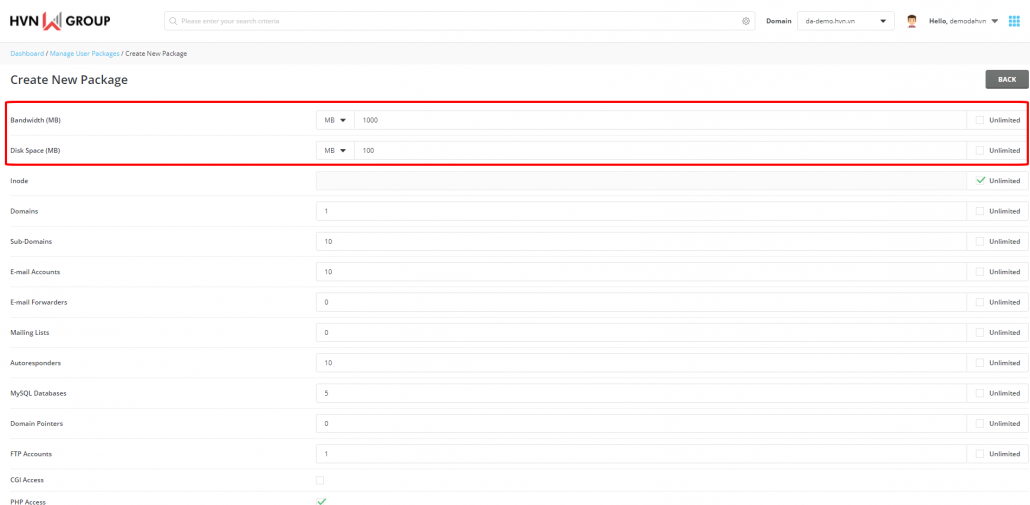Click the E-mail Accounts input field

point(640,272)
